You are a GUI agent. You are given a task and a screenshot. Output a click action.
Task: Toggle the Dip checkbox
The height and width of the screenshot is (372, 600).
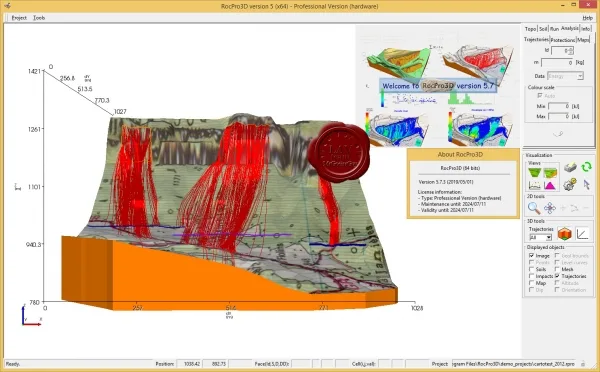click(532, 290)
